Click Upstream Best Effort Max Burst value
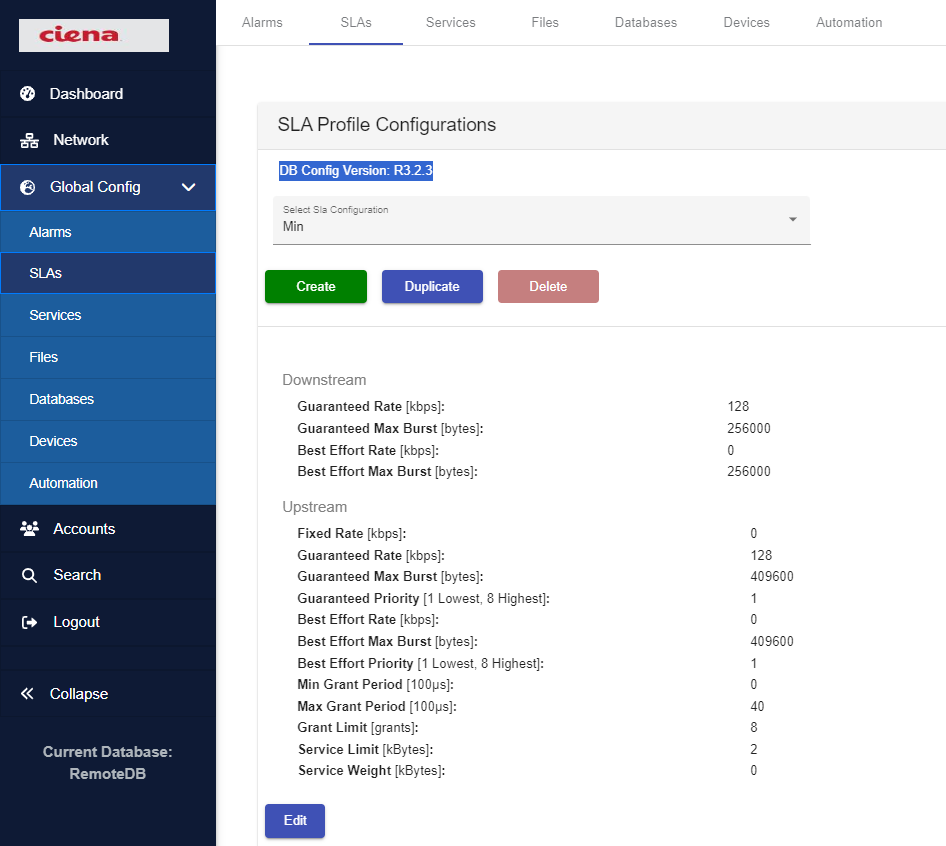This screenshot has width=946, height=846. (x=772, y=641)
